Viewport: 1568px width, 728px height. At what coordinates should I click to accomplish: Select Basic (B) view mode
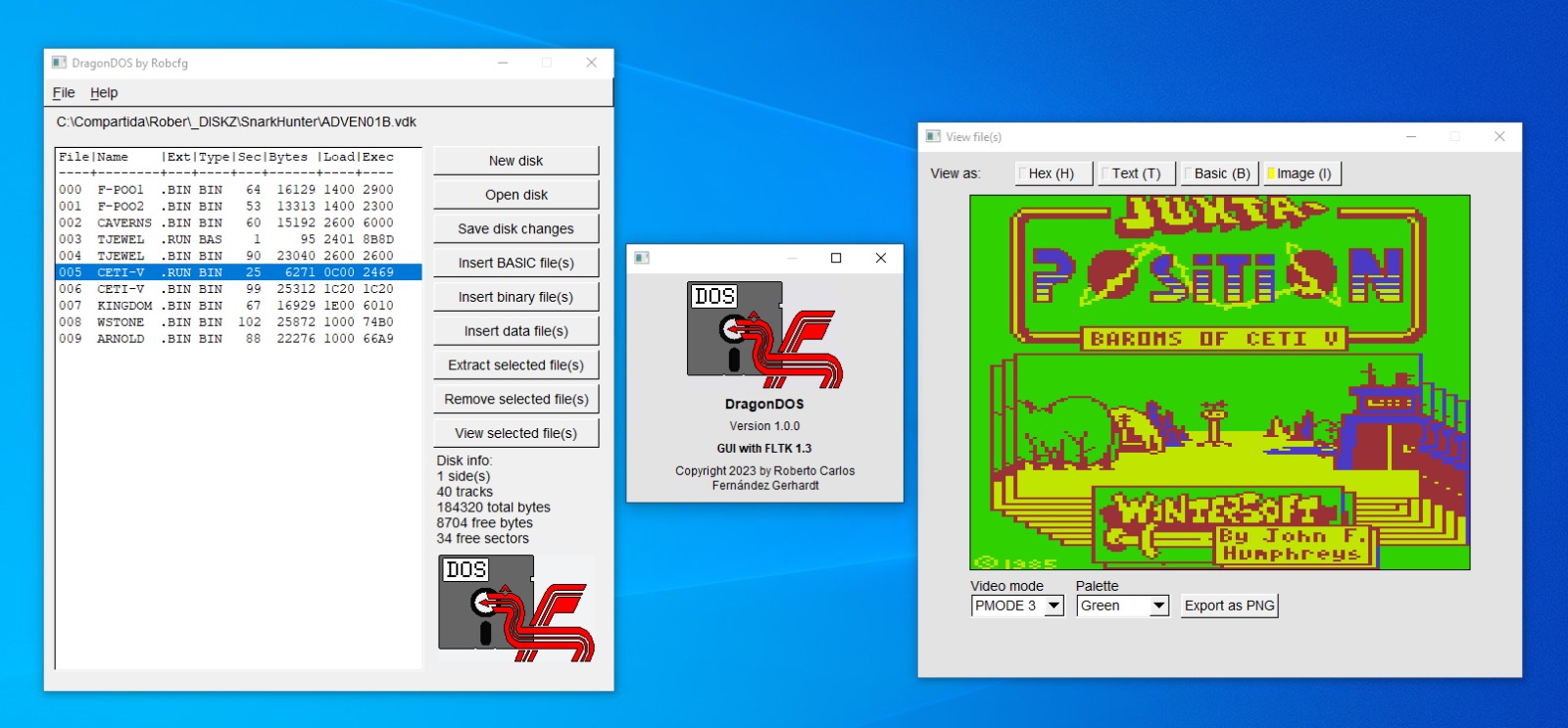click(1220, 173)
